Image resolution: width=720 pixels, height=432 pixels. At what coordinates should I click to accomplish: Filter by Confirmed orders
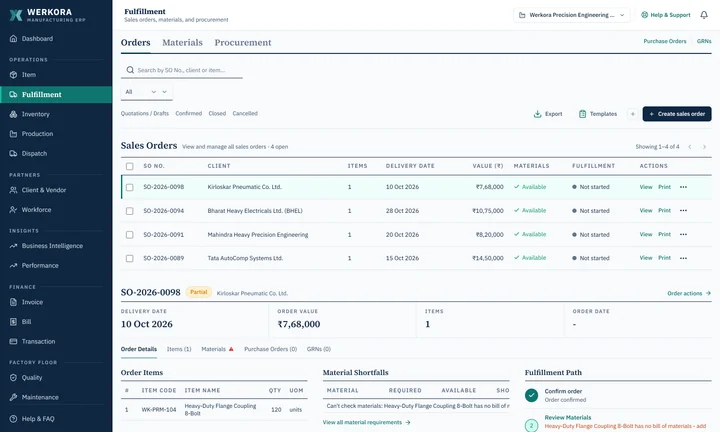(188, 113)
